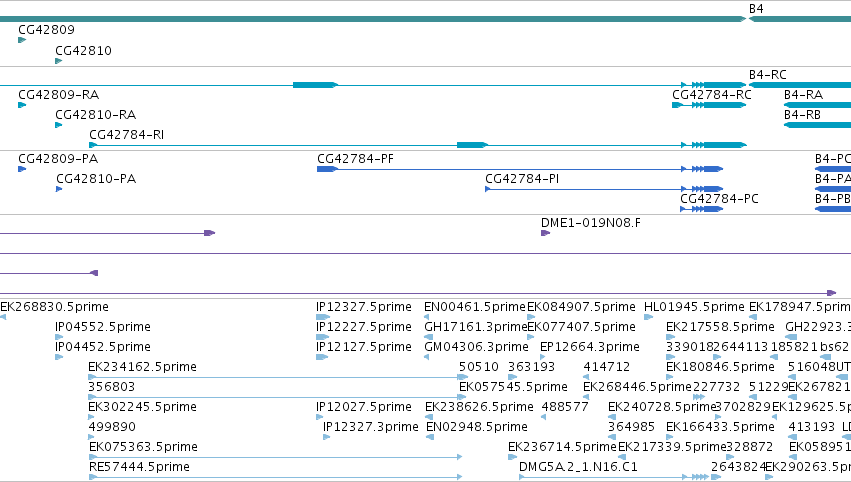Click the 356803 feature label
The height and width of the screenshot is (482, 851).
coord(111,388)
